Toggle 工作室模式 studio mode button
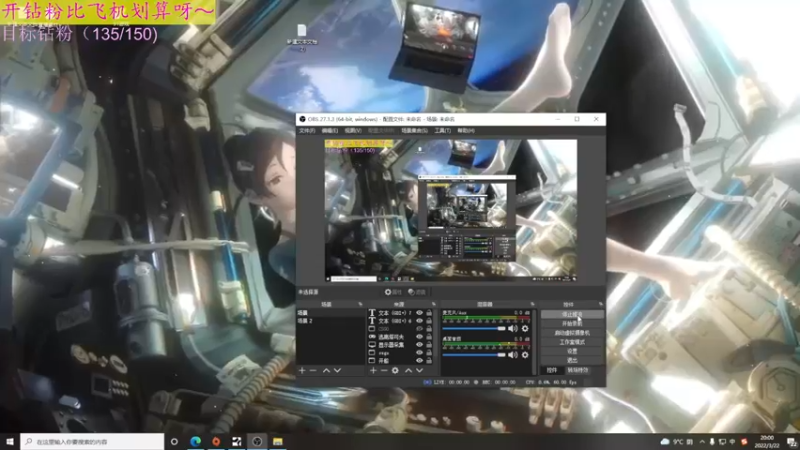 click(x=572, y=342)
